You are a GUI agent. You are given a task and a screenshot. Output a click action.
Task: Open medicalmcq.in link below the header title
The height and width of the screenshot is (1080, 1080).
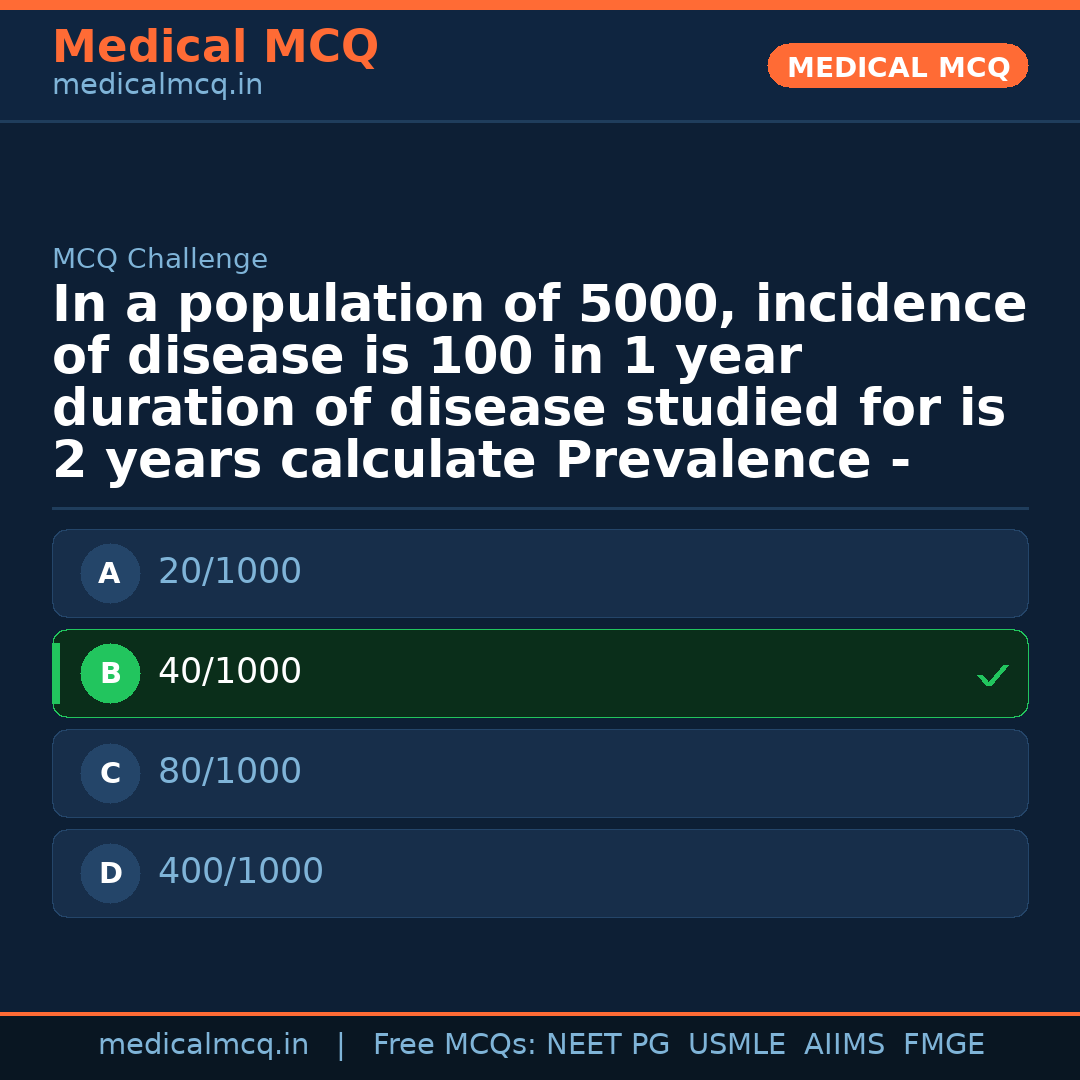pos(157,86)
